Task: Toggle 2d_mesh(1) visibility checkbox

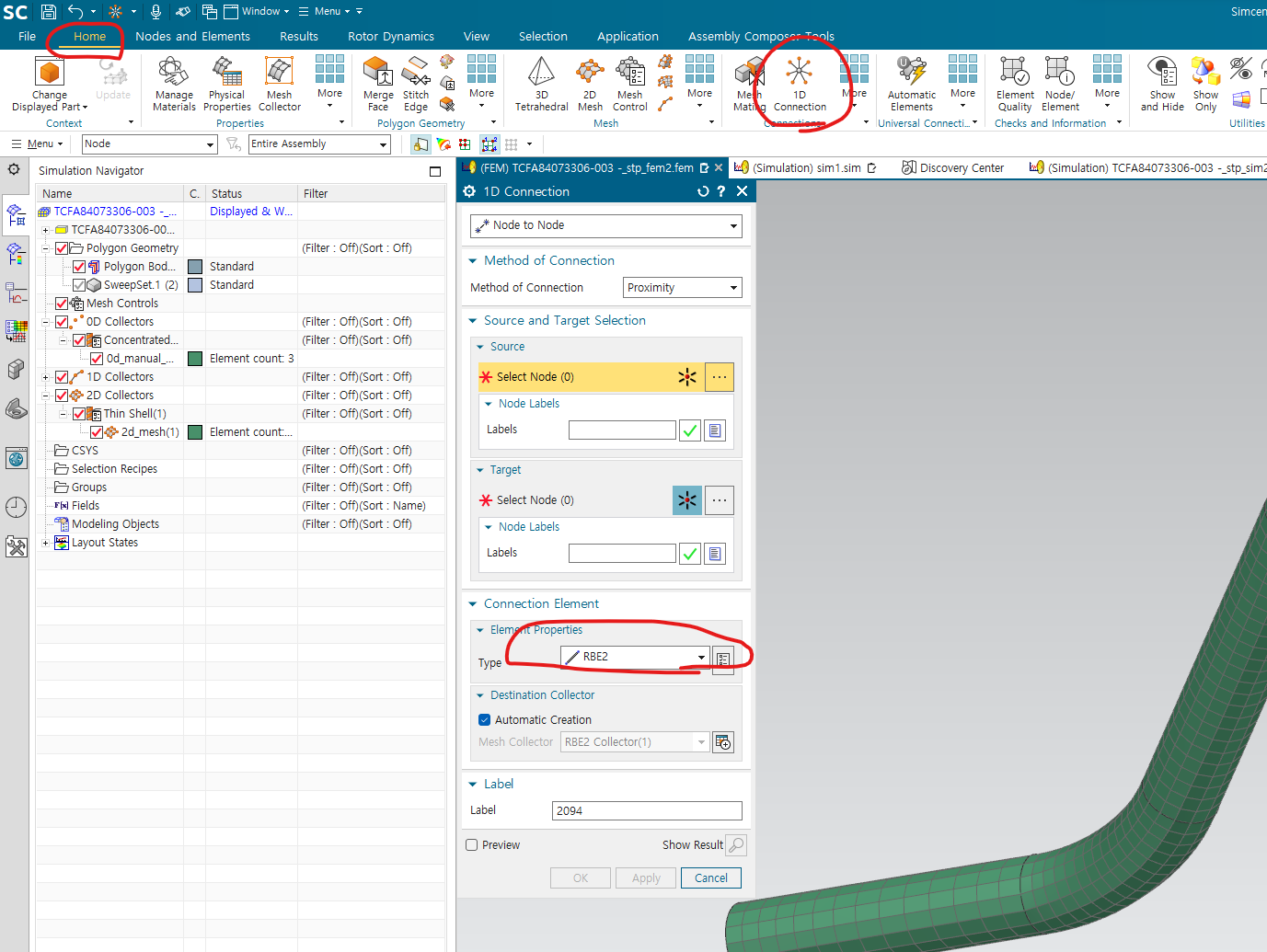Action: tap(97, 432)
